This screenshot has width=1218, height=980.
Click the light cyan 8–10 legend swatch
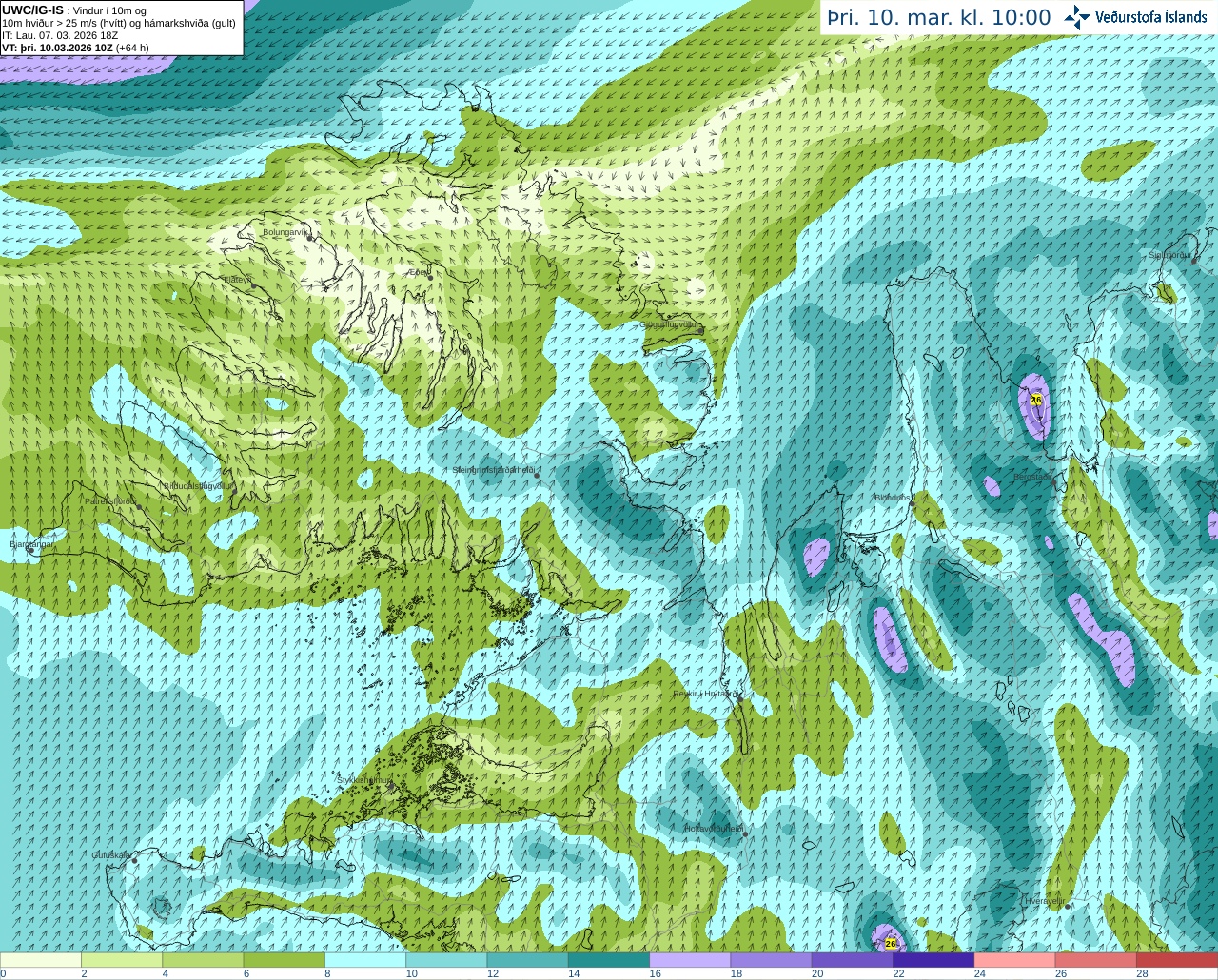[365, 960]
